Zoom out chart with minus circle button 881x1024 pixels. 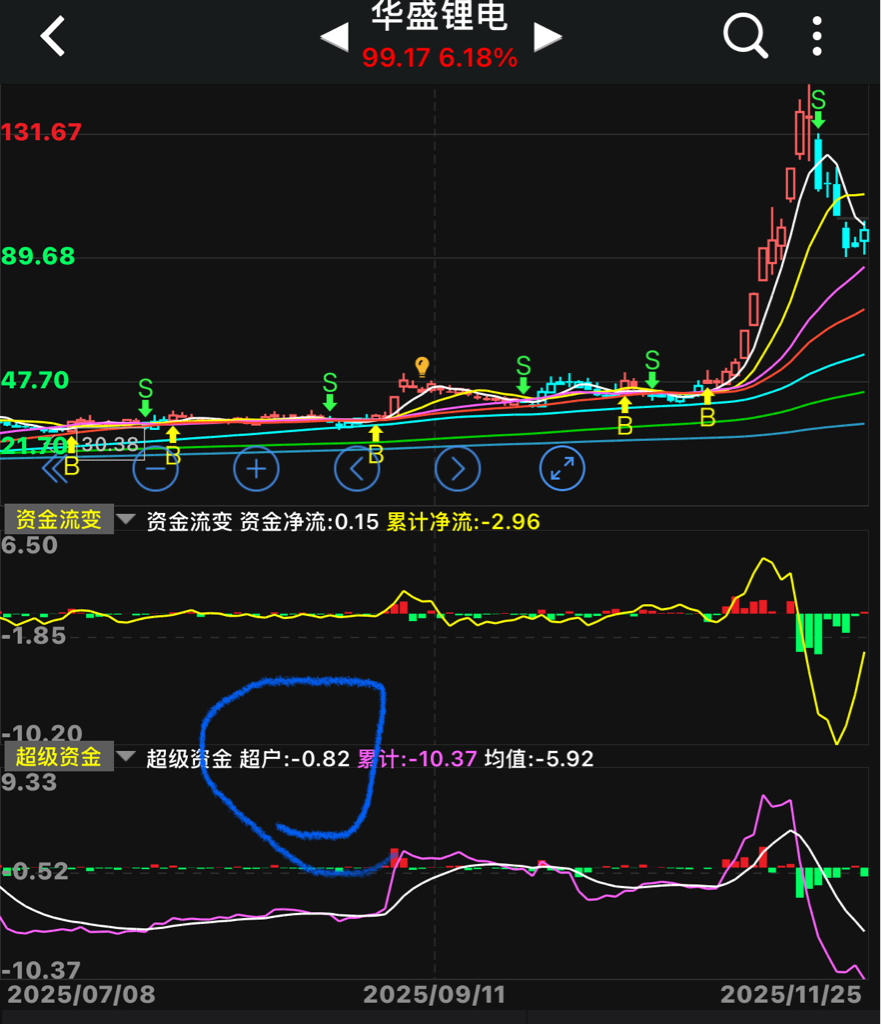[x=155, y=469]
